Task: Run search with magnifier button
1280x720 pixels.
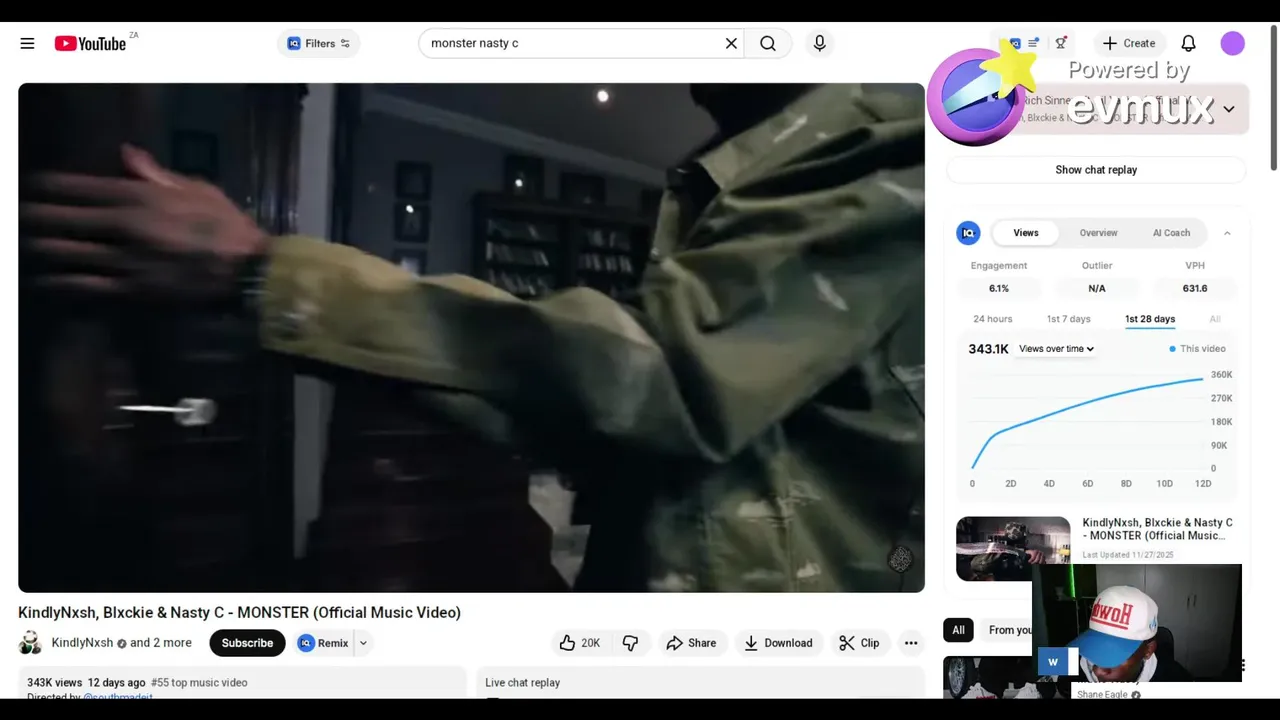Action: point(768,43)
